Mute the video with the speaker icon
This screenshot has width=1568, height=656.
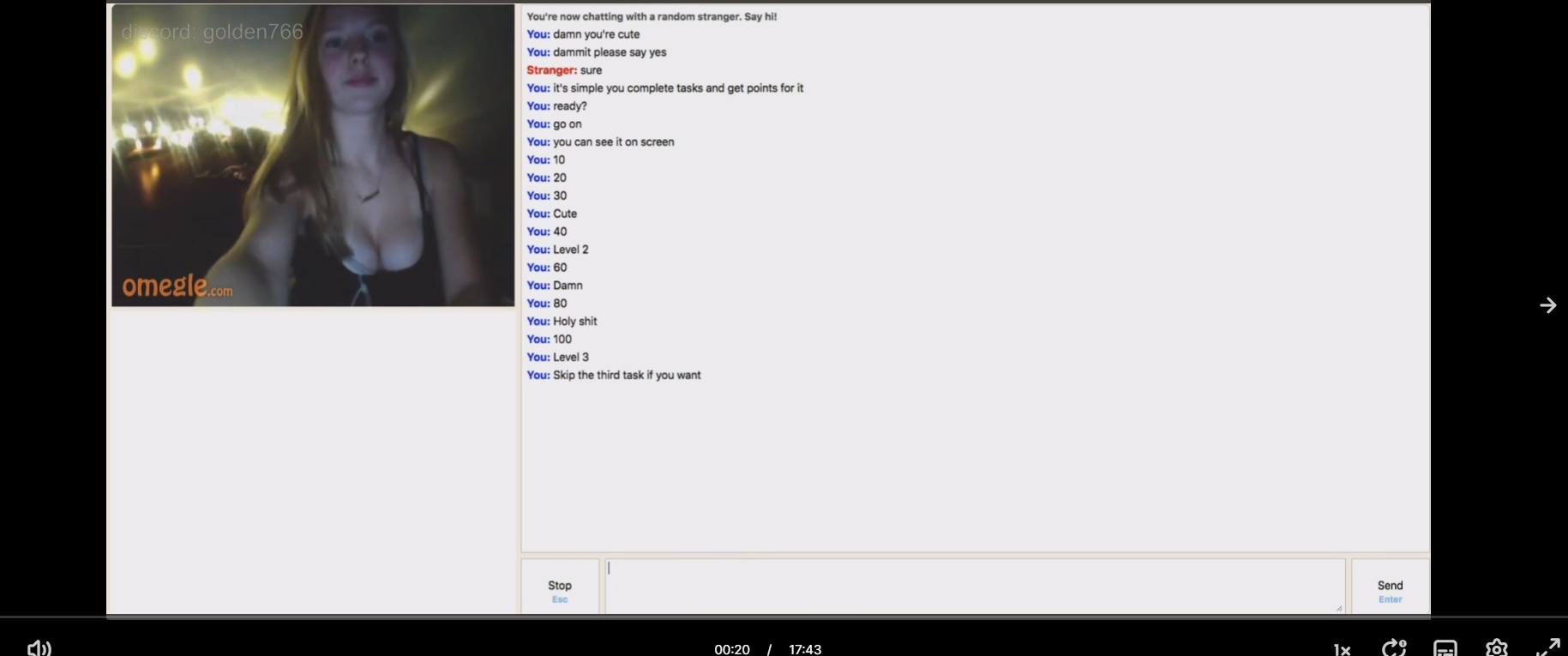pyautogui.click(x=39, y=648)
